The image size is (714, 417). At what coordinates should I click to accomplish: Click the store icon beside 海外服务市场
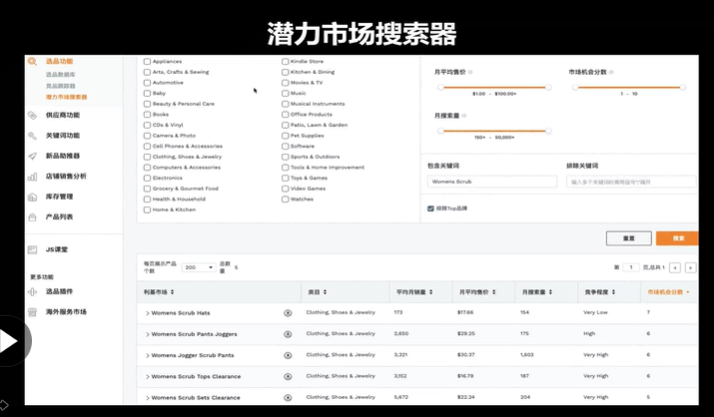tap(32, 312)
